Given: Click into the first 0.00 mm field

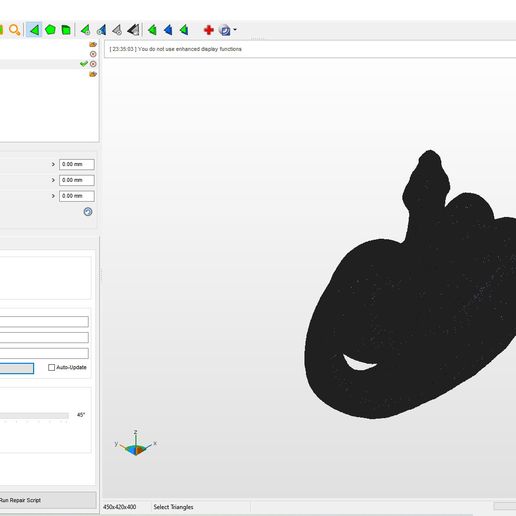Looking at the screenshot, I should (77, 164).
